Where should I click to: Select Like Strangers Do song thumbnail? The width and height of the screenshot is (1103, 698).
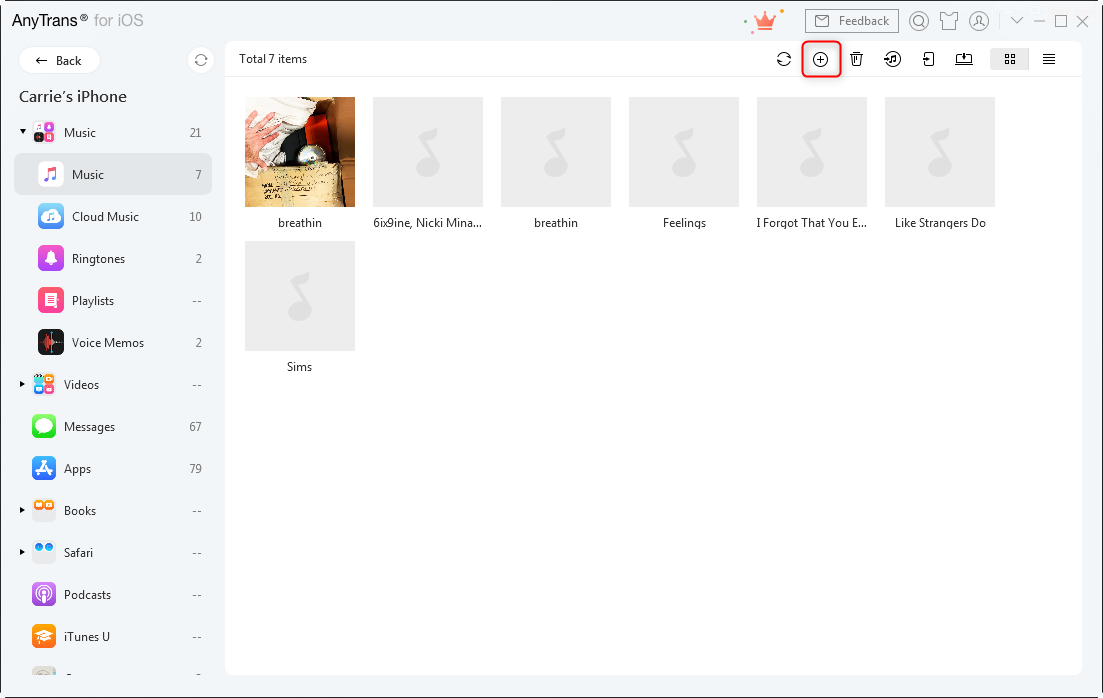click(940, 152)
